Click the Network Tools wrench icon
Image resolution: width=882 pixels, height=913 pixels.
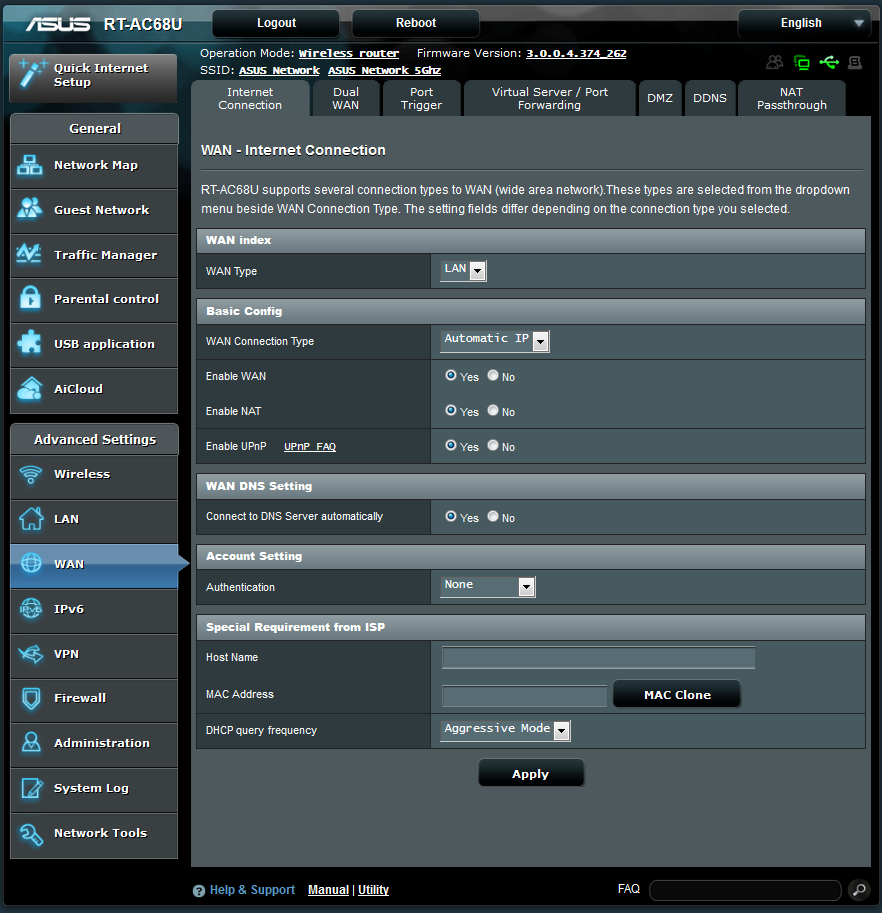[31, 834]
